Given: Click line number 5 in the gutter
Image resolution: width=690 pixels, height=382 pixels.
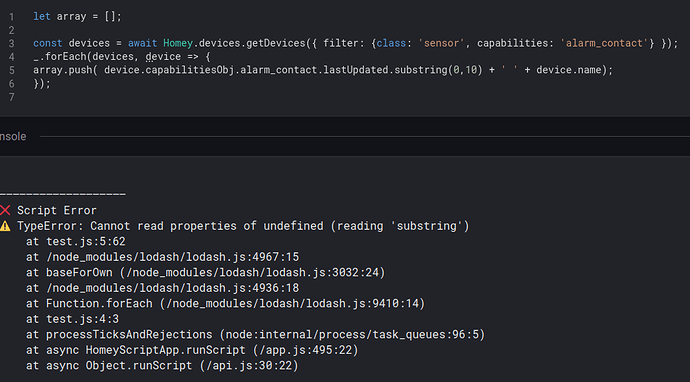Looking at the screenshot, I should click(x=11, y=70).
